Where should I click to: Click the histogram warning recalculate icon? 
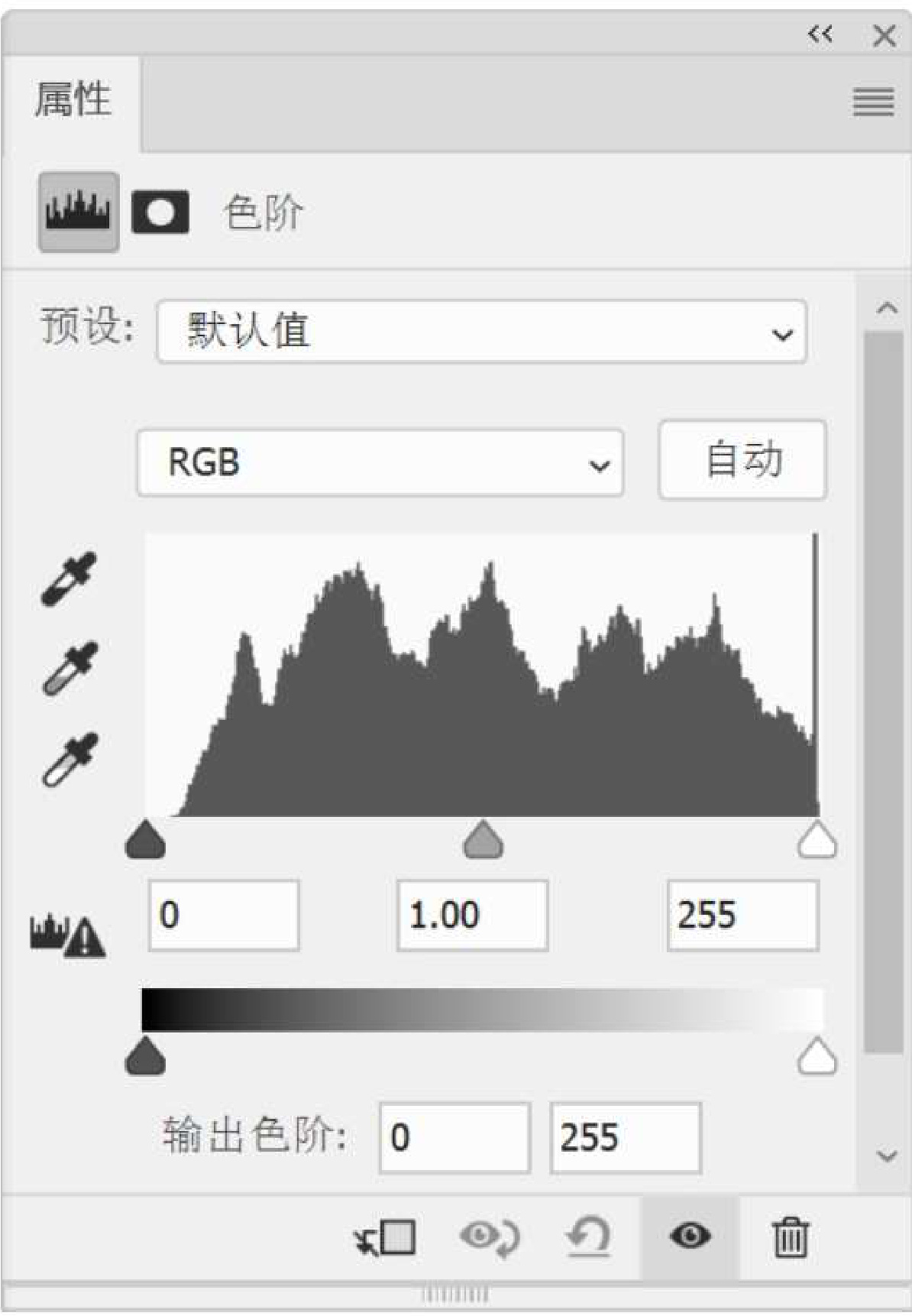tap(67, 933)
